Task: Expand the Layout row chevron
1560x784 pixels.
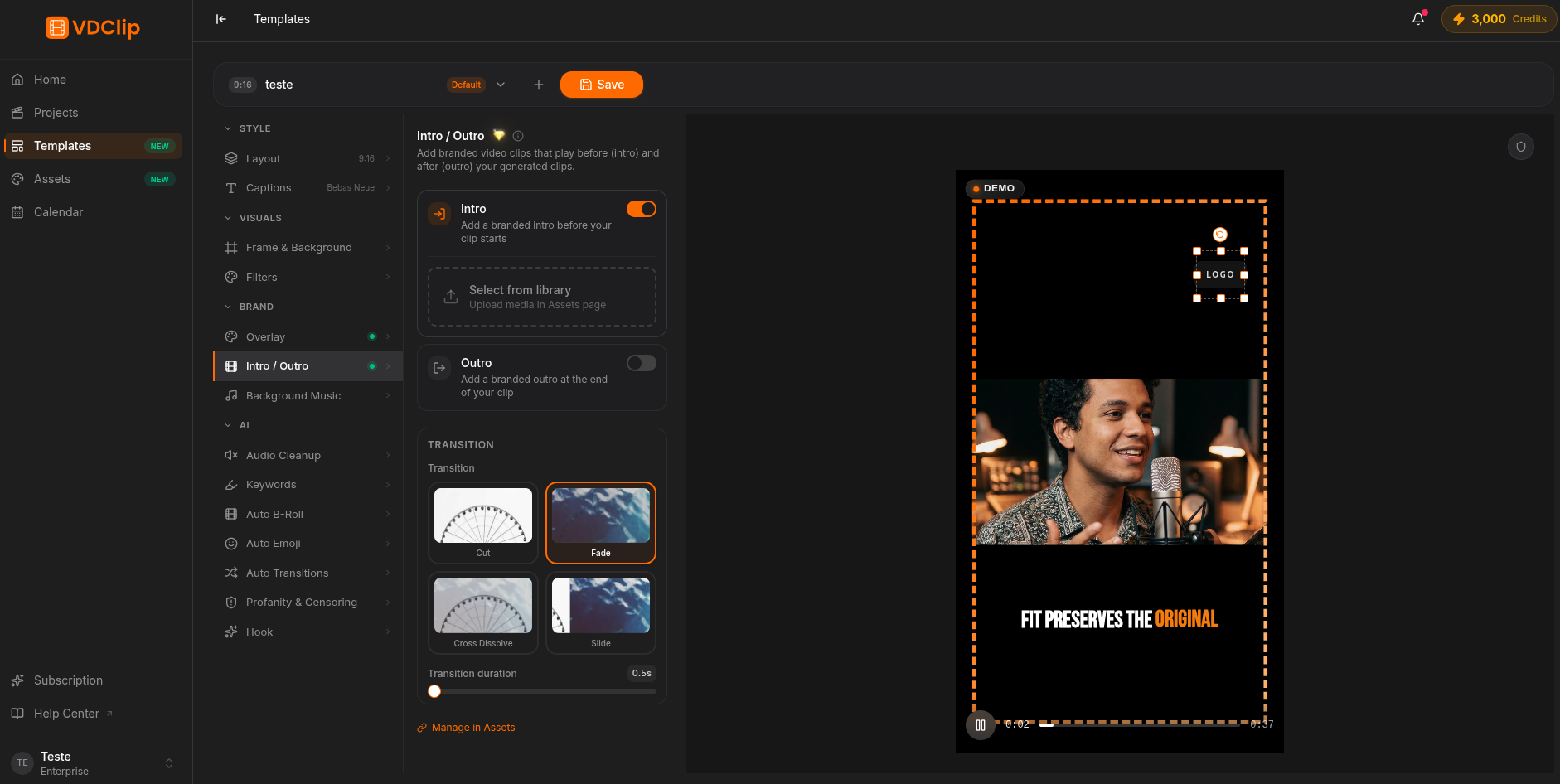Action: [x=388, y=158]
